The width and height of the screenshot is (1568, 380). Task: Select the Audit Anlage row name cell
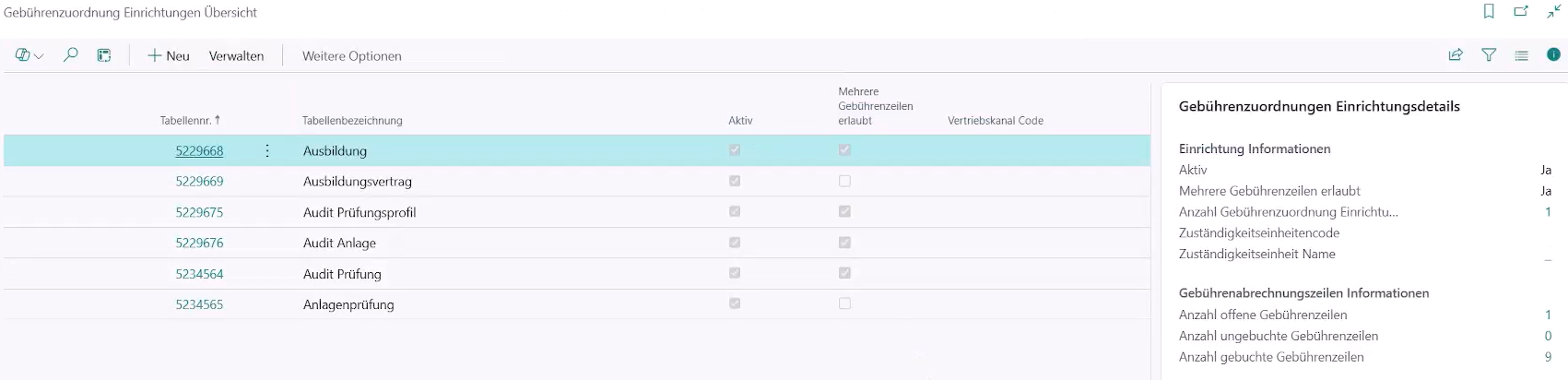click(339, 243)
